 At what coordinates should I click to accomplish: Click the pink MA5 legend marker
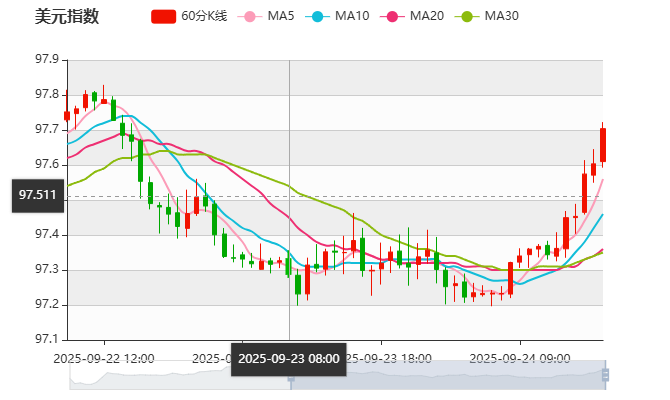250,16
